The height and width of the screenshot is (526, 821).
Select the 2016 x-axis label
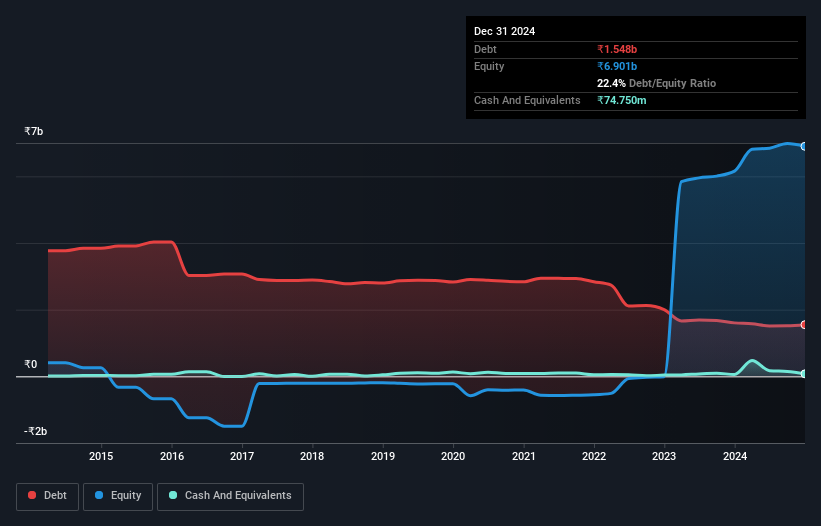172,456
